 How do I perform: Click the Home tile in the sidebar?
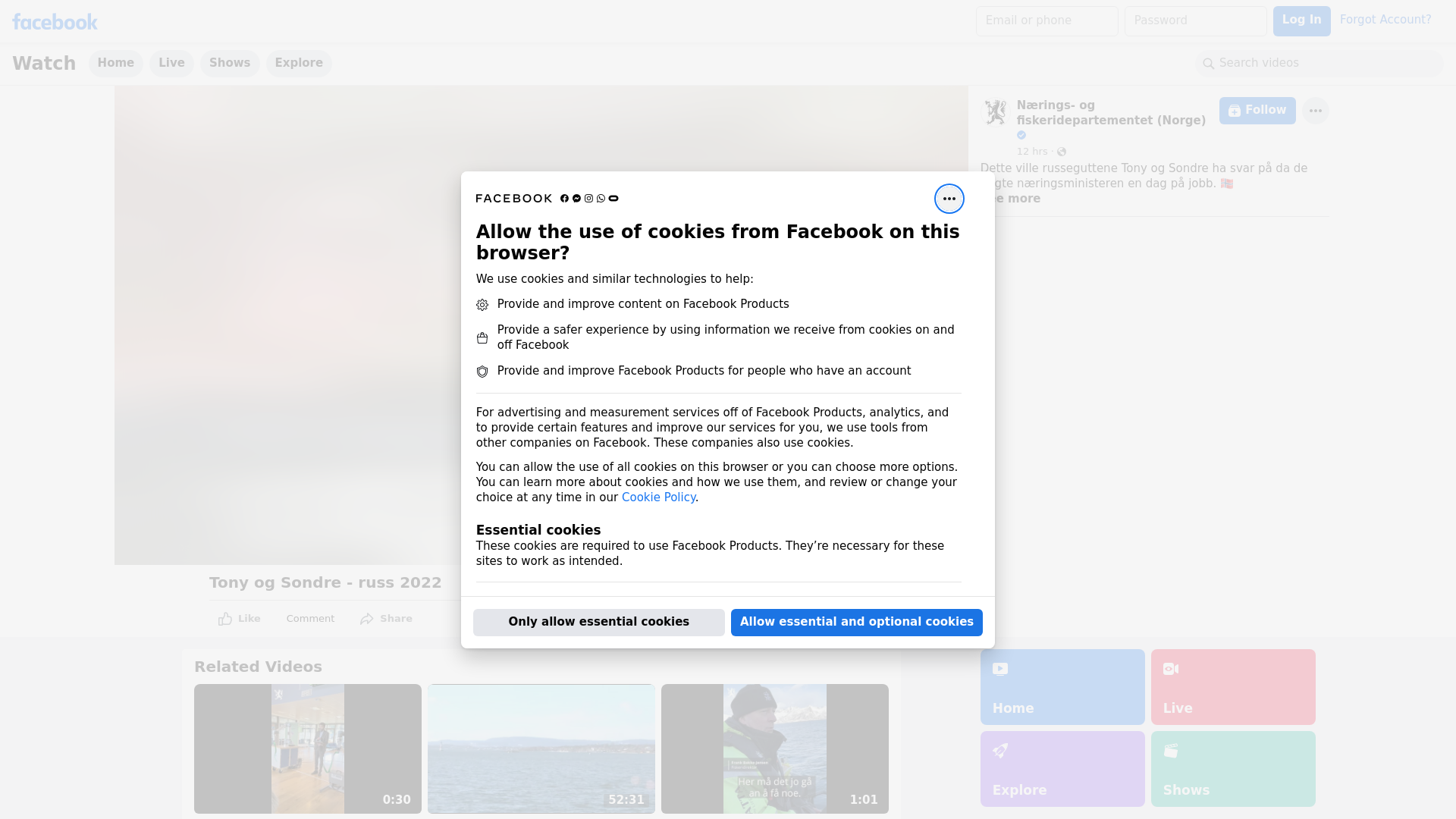(x=1062, y=687)
